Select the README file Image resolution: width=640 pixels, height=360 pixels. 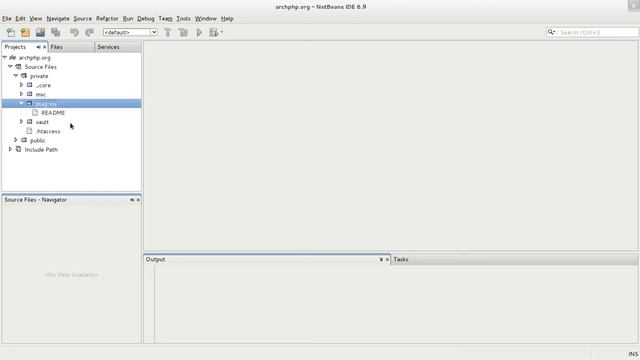[53, 113]
